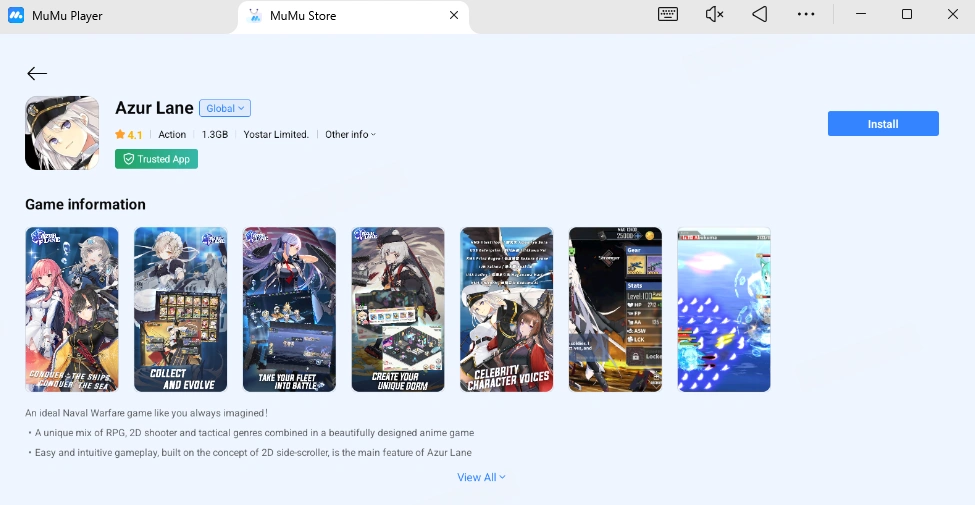Expand description with View All
Image resolution: width=975 pixels, height=505 pixels.
coord(481,477)
